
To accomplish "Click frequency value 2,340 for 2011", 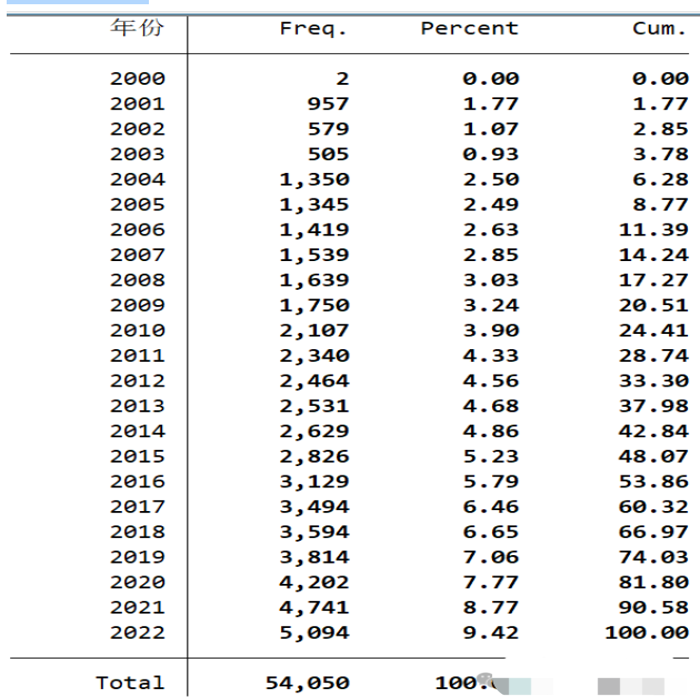I will pyautogui.click(x=314, y=356).
